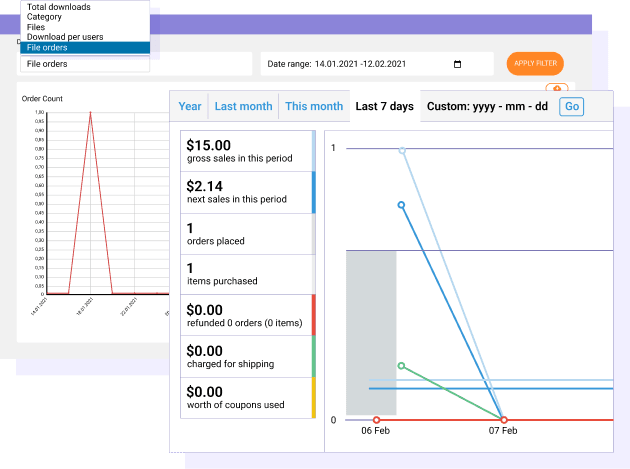Click the calendar icon in date range field

click(x=458, y=65)
